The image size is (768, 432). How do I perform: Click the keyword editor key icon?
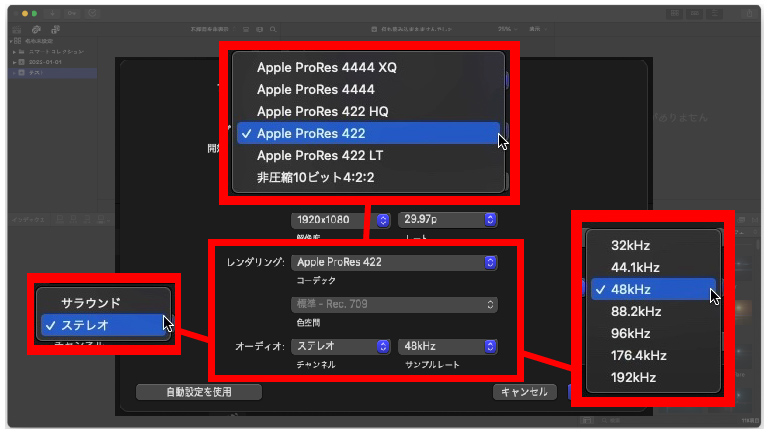click(x=72, y=13)
